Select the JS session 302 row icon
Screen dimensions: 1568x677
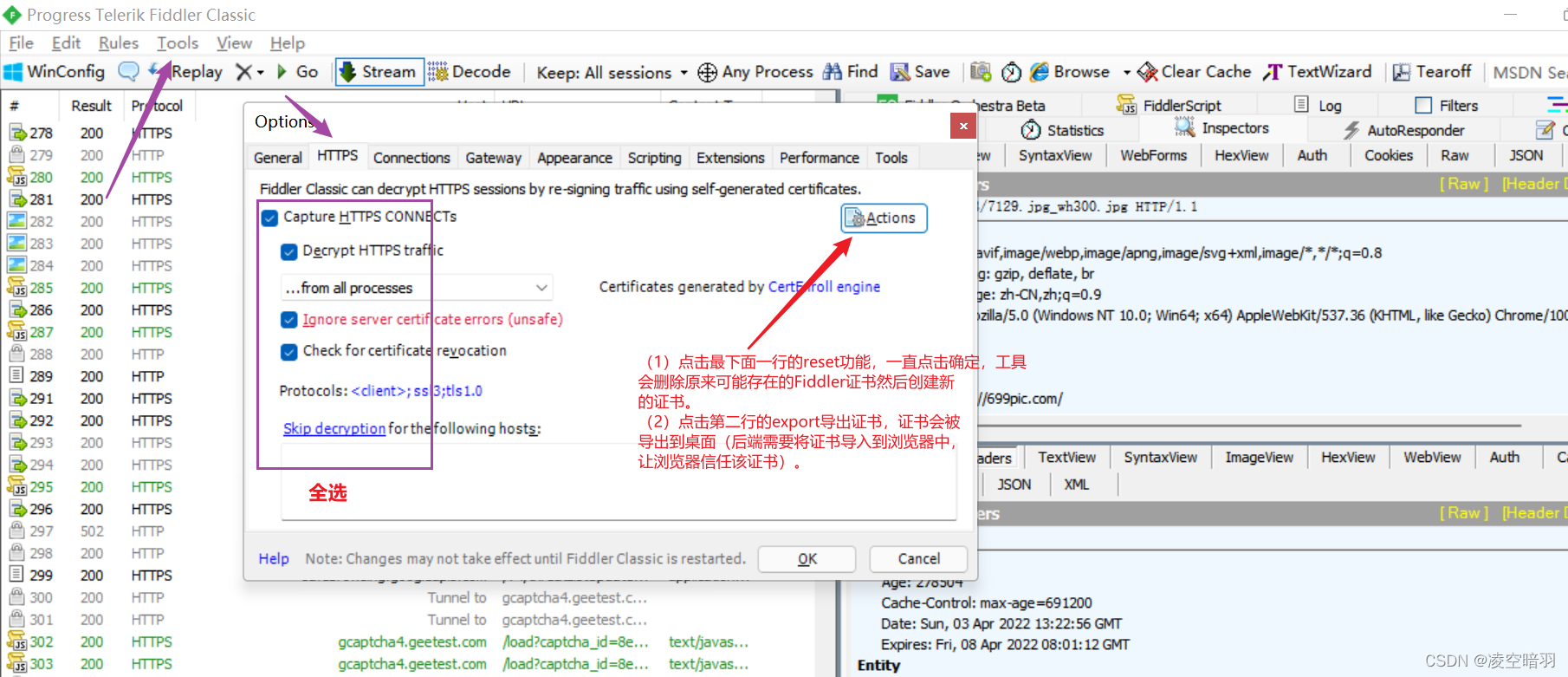coord(16,641)
